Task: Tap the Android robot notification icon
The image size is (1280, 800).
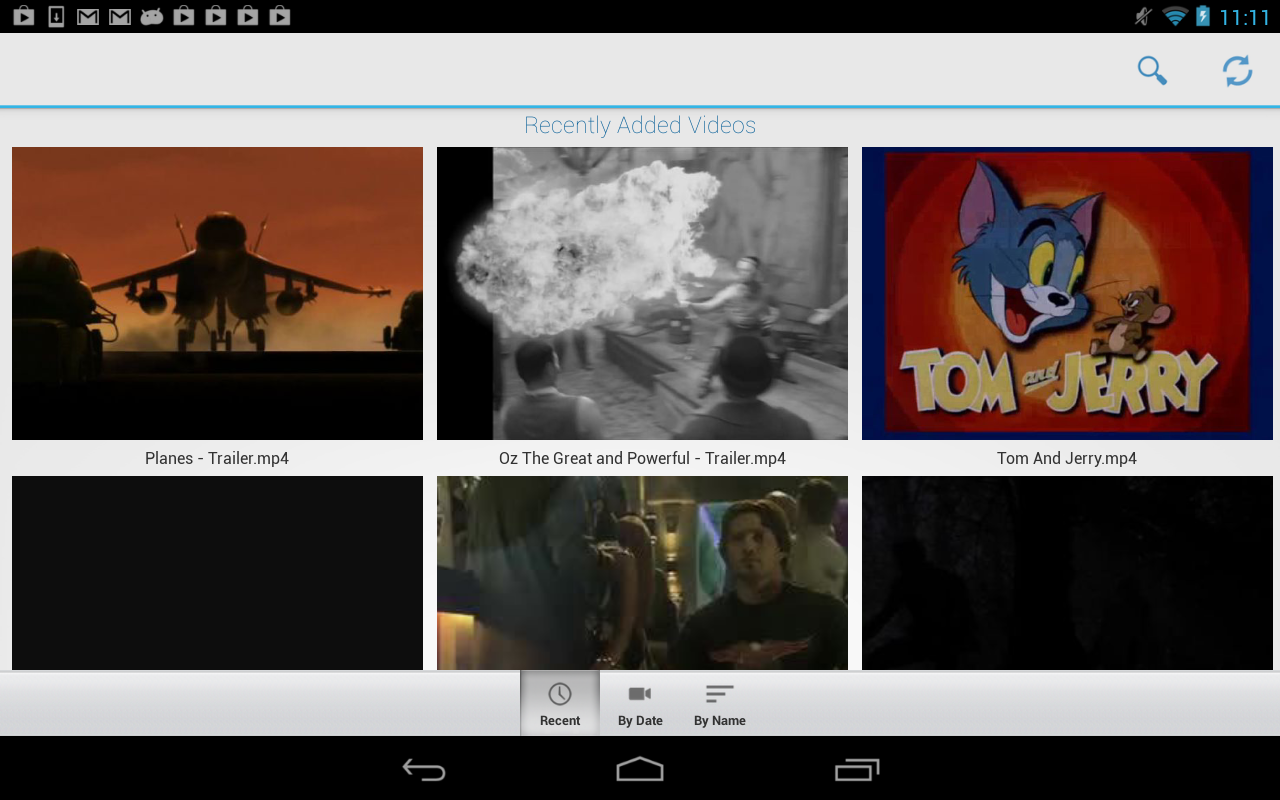Action: (152, 16)
